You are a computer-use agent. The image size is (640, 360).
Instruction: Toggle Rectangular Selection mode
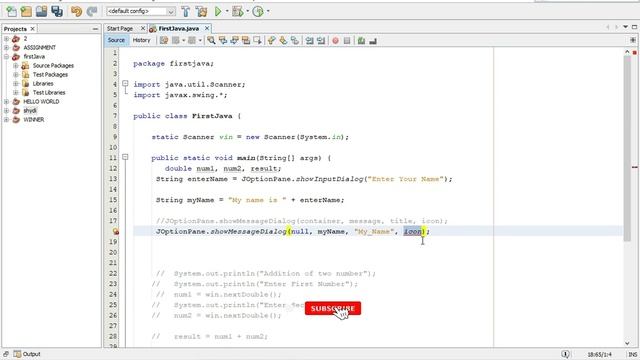click(258, 40)
